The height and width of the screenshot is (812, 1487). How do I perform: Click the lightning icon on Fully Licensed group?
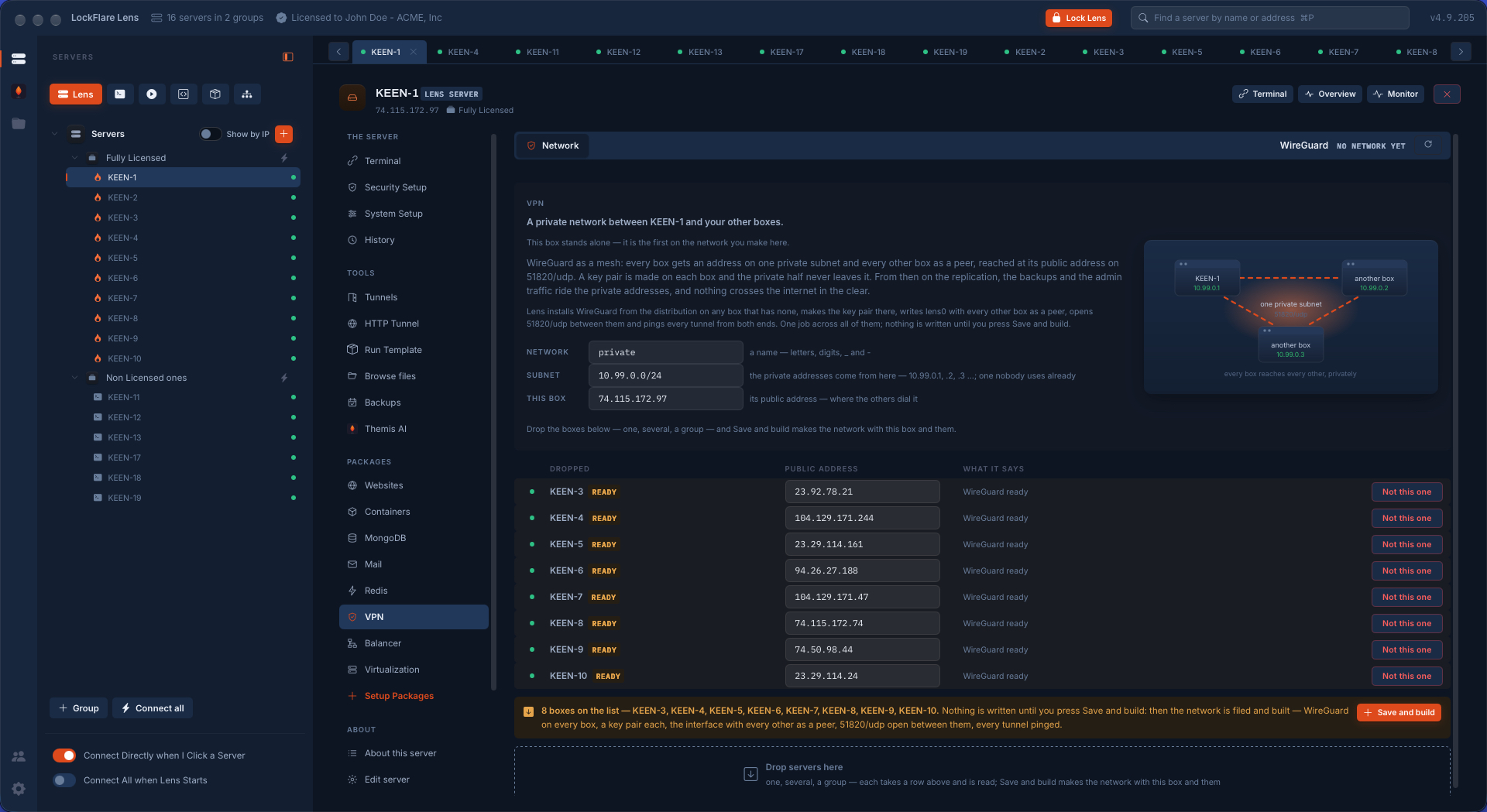tap(284, 158)
